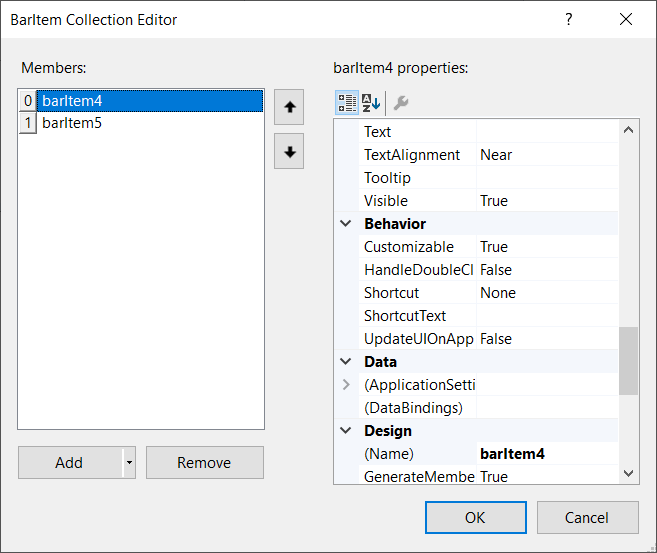
Task: Collapse the Data category
Action: 346,362
